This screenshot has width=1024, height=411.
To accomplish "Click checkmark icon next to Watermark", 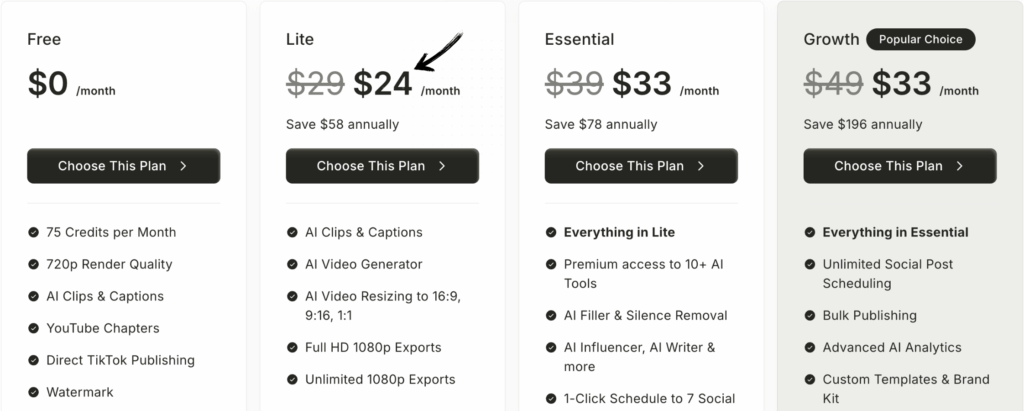I will (33, 392).
